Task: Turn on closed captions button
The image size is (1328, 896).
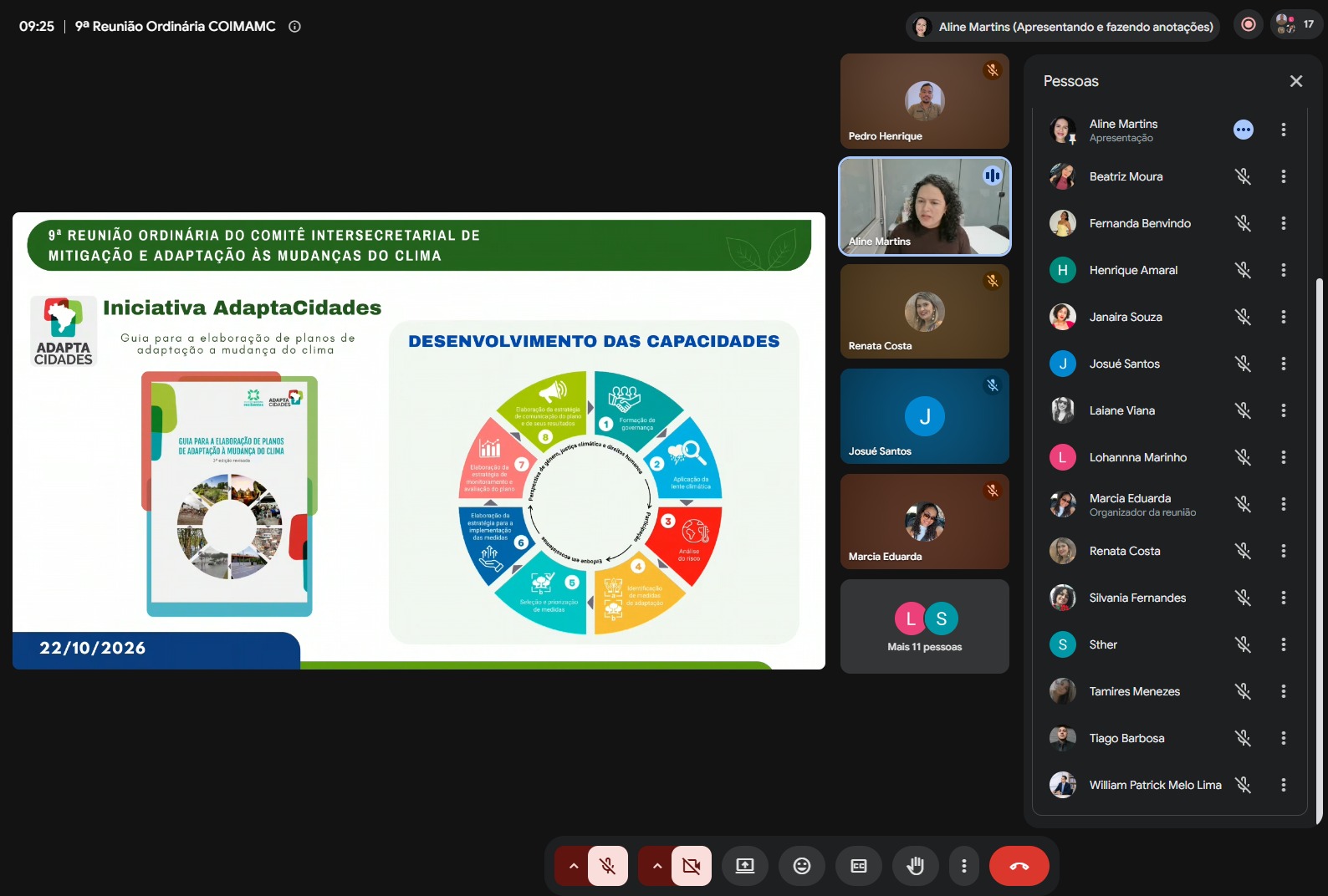Action: [x=859, y=866]
